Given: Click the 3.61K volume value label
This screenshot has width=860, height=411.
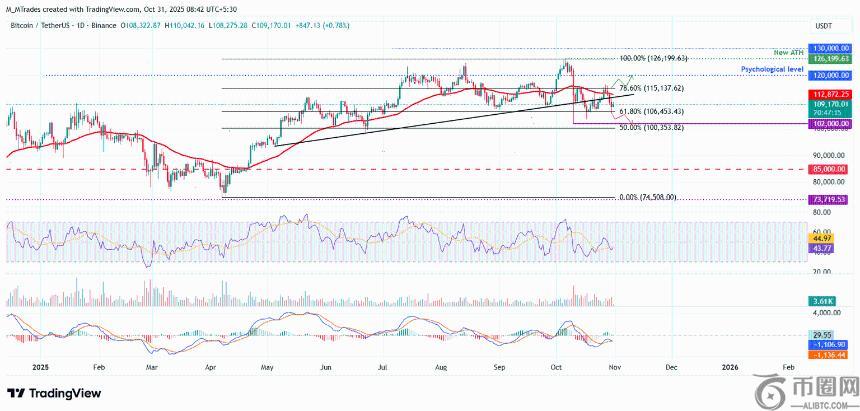Looking at the screenshot, I should click(x=824, y=300).
